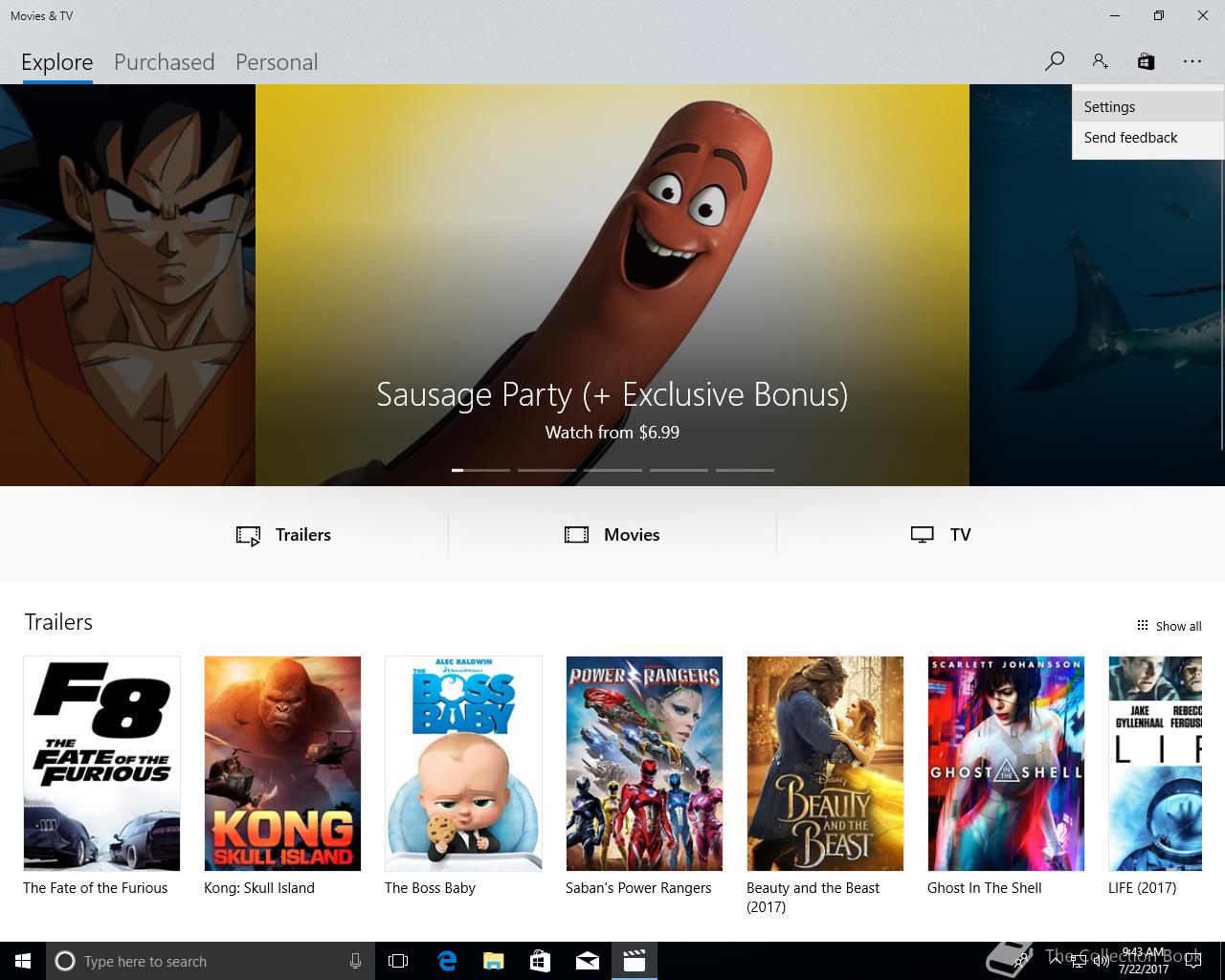Click Show all for Trailers
1225x980 pixels.
point(1169,626)
